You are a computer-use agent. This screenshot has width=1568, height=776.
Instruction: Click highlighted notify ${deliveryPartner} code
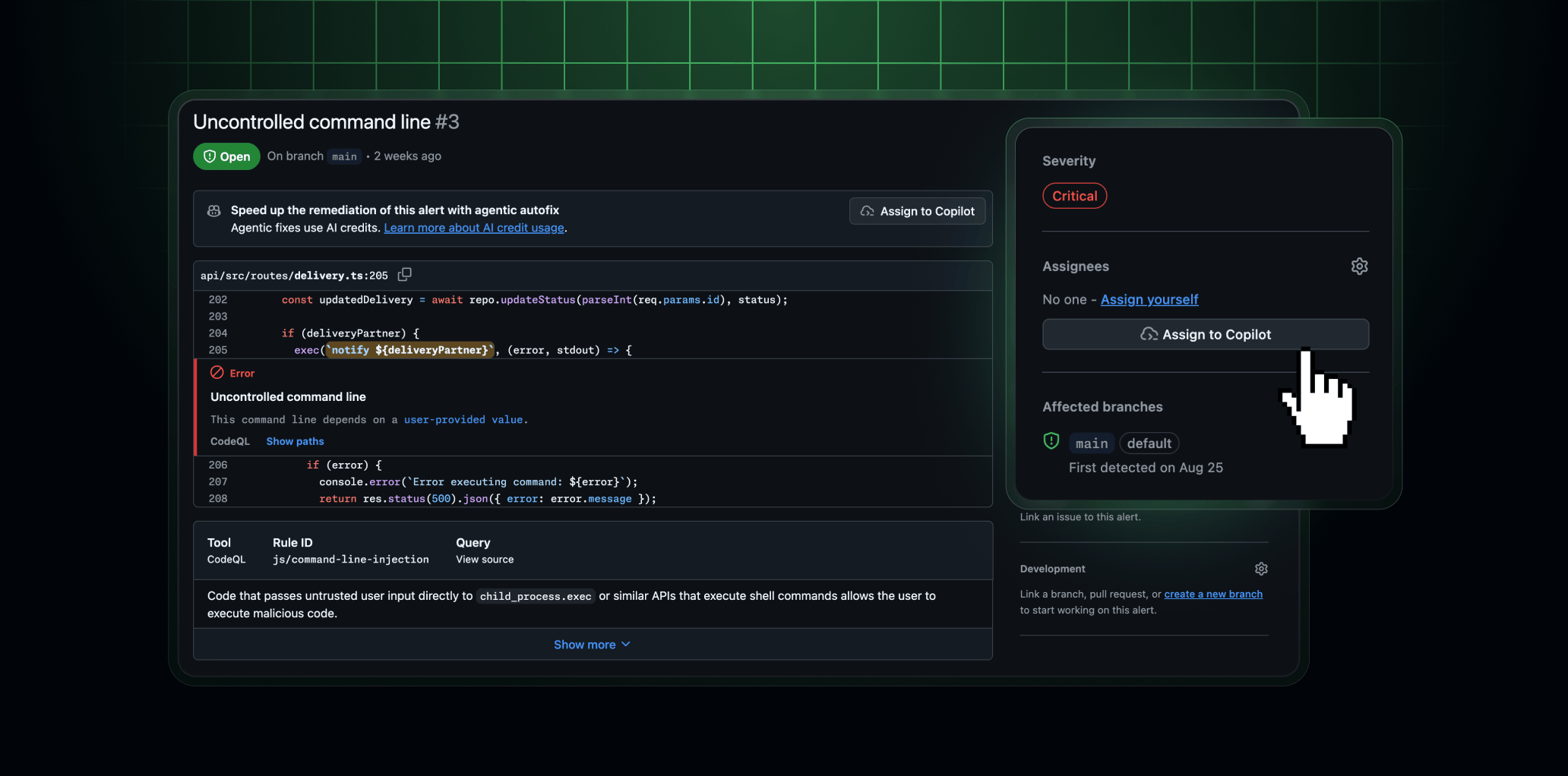[x=409, y=350]
